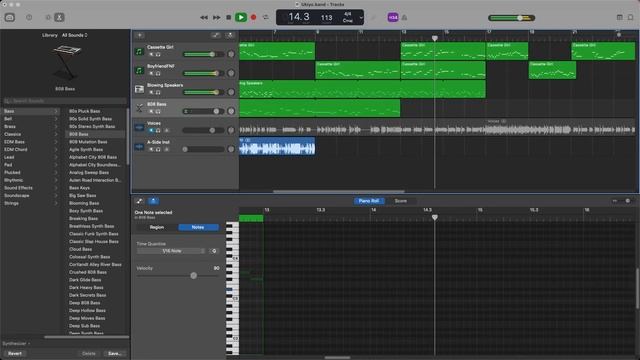
Task: Open the LCD display mode dropdown arrow
Action: pyautogui.click(x=361, y=18)
